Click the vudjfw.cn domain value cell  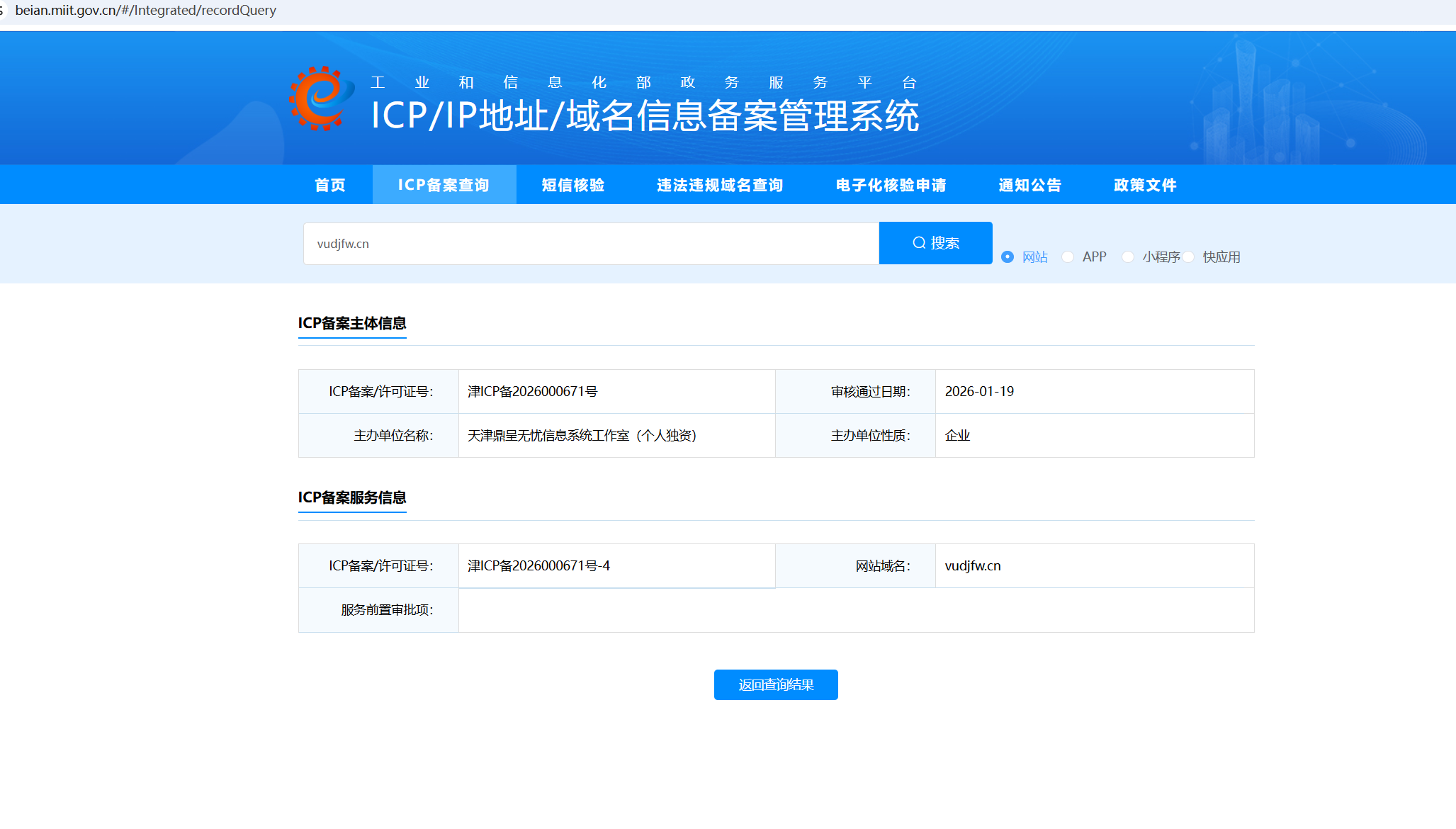coord(973,565)
